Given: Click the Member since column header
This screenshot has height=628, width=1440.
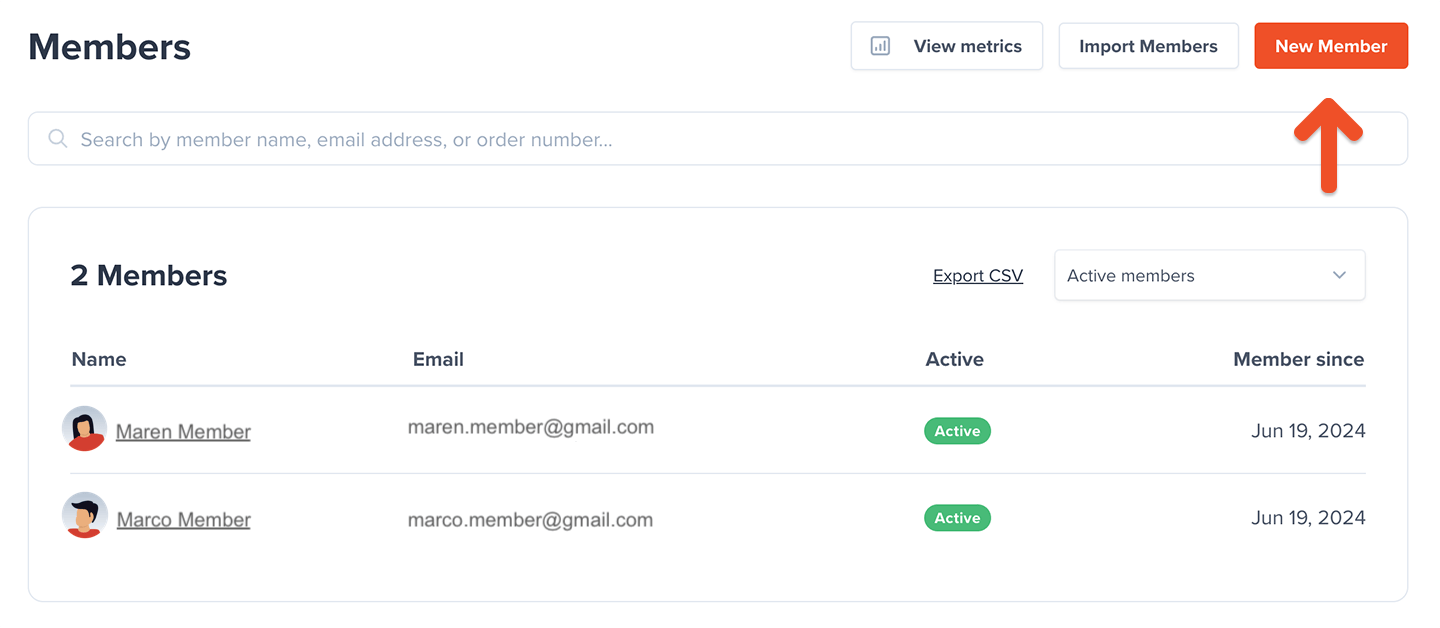Looking at the screenshot, I should tap(1298, 359).
